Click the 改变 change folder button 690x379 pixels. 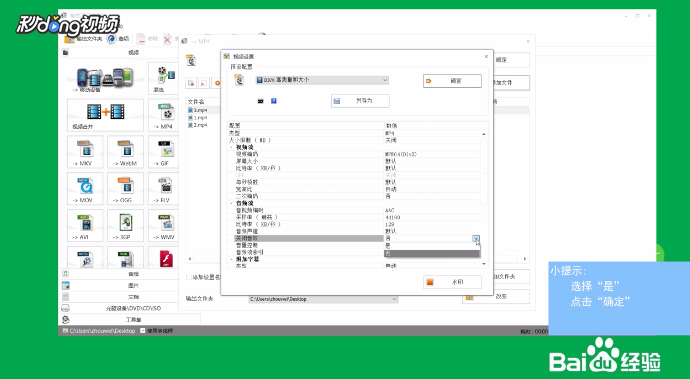point(495,297)
